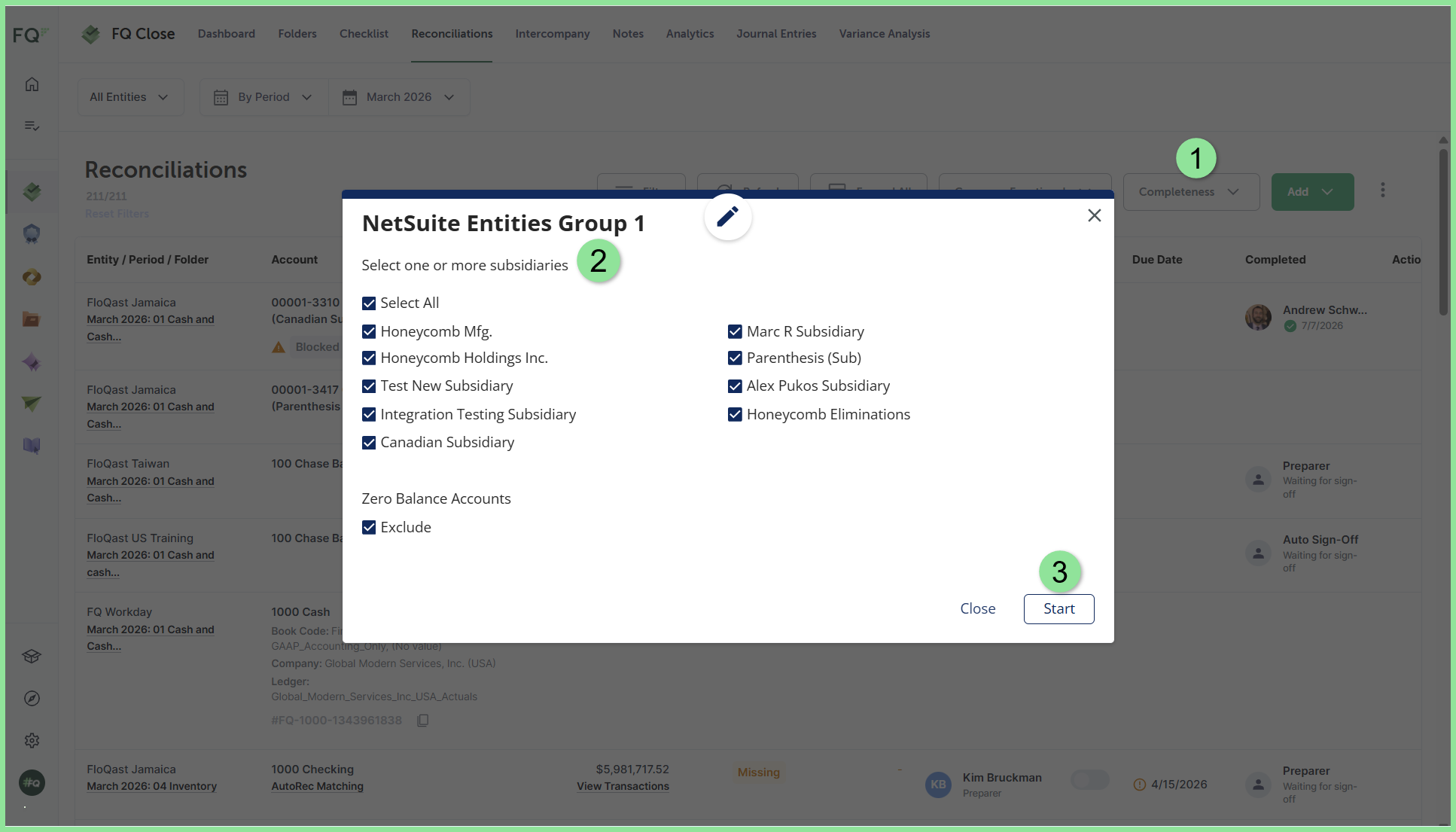Toggle Marc R Subsidiary checkbox

(735, 332)
